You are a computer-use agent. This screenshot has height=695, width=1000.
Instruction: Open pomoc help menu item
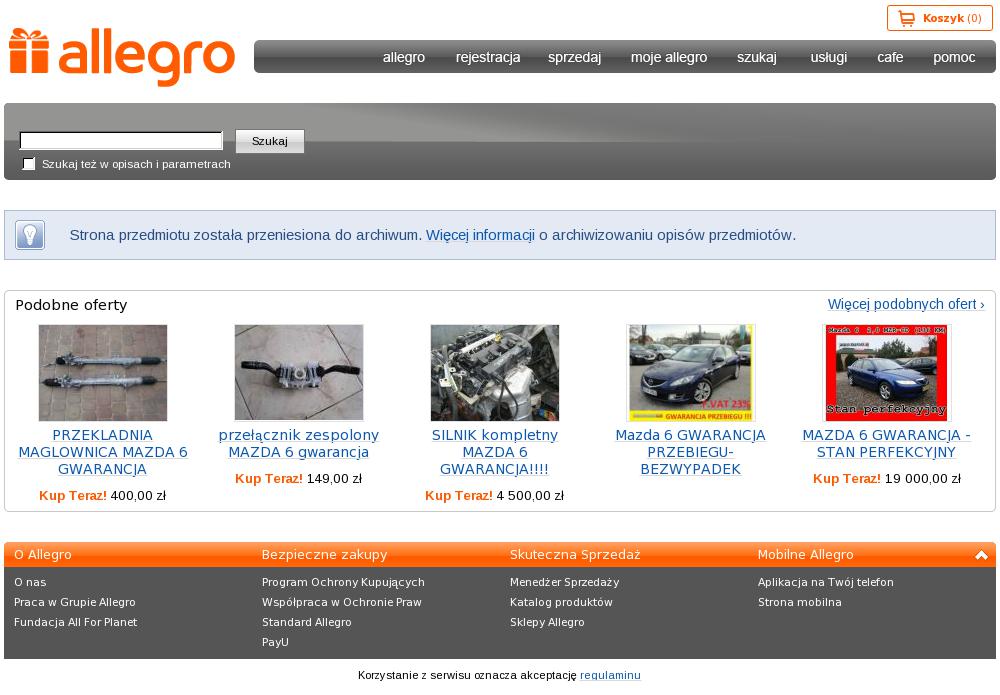[x=954, y=57]
